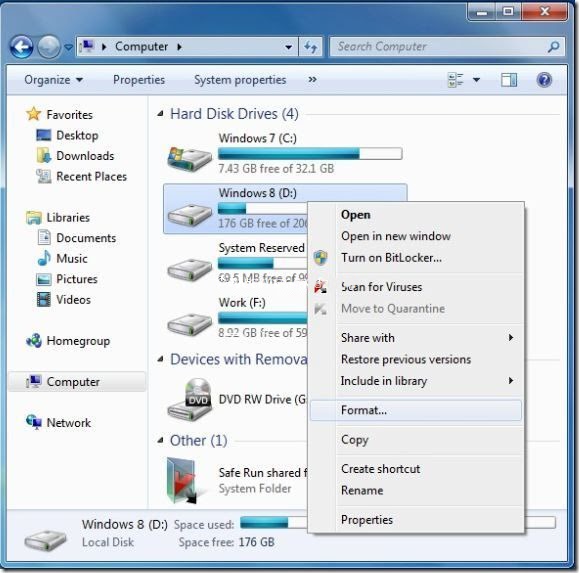The width and height of the screenshot is (579, 573).
Task: Expand the Include in library submenu
Action: tap(416, 381)
